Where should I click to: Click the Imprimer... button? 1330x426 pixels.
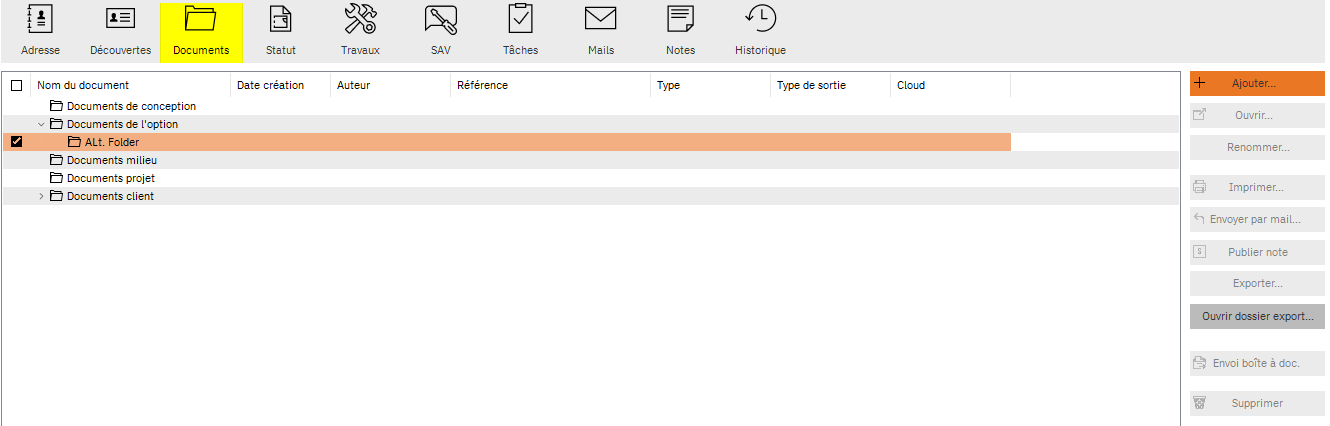(1257, 188)
